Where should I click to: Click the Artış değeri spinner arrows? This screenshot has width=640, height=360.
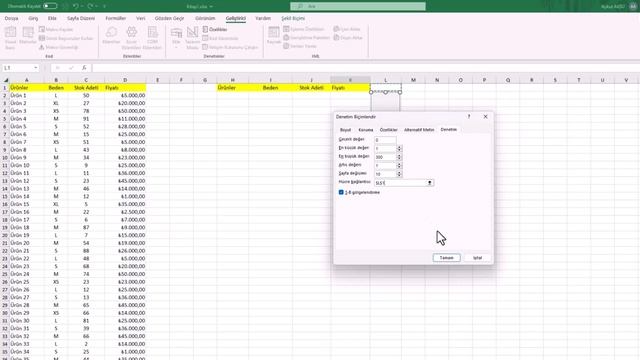399,165
